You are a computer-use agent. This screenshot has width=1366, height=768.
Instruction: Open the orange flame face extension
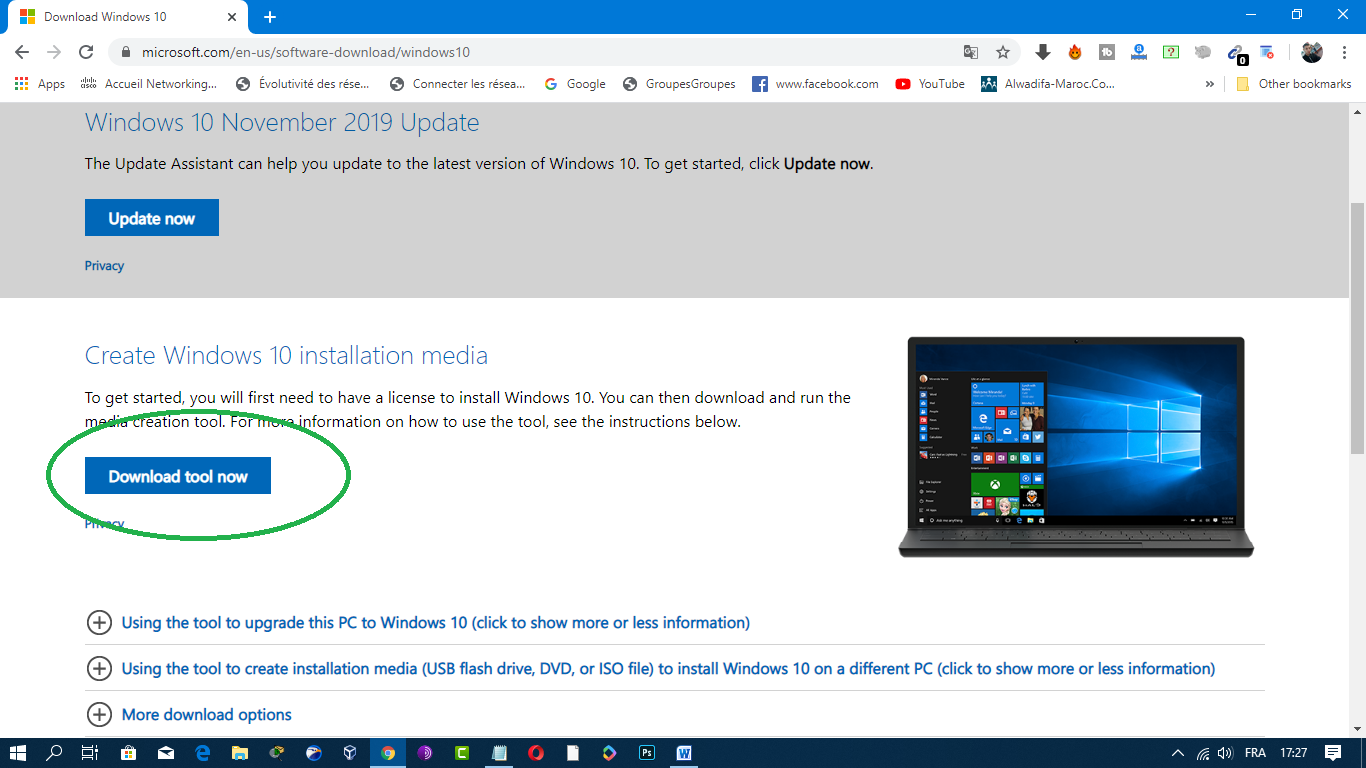[1075, 52]
